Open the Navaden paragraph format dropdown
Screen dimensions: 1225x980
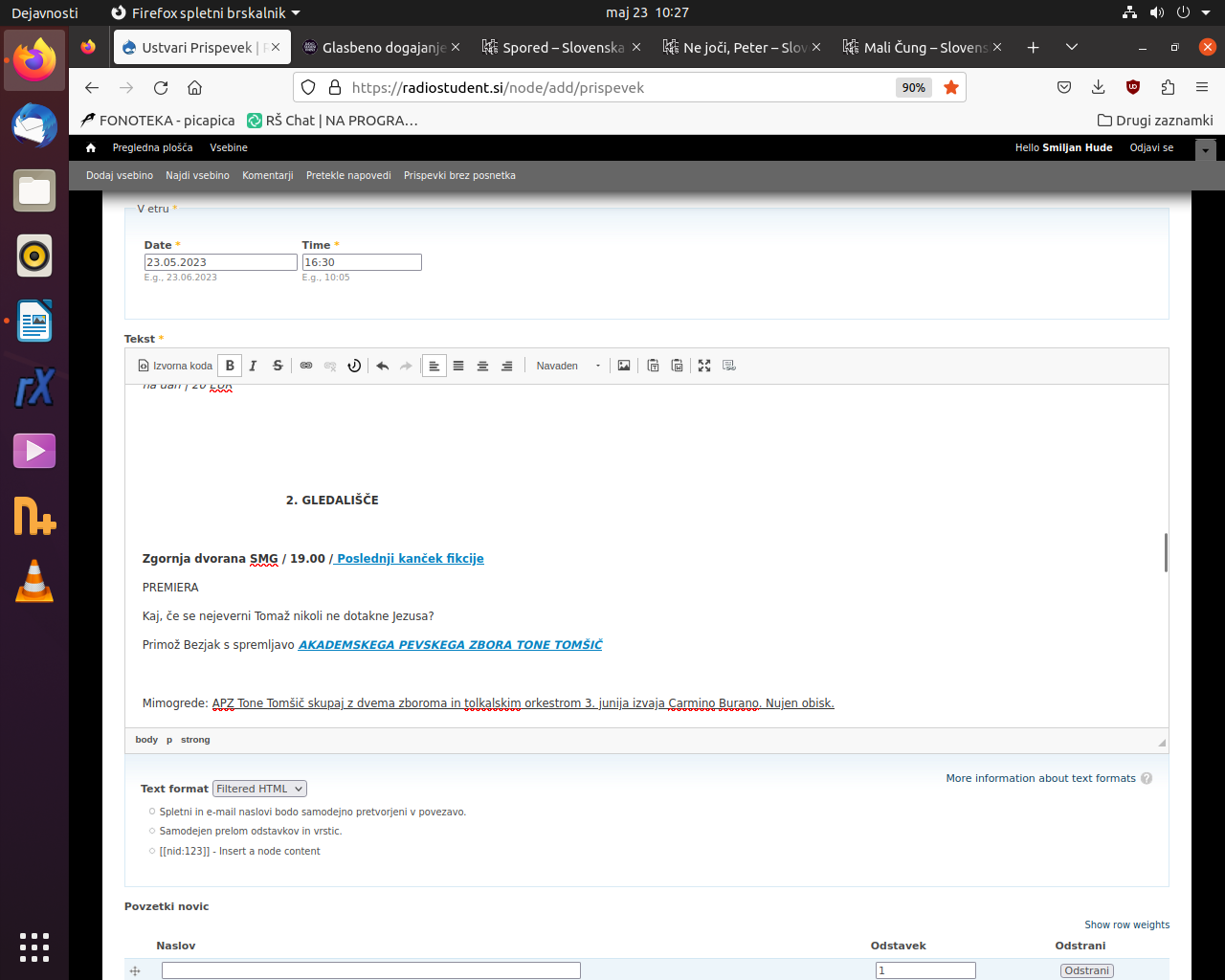point(568,366)
